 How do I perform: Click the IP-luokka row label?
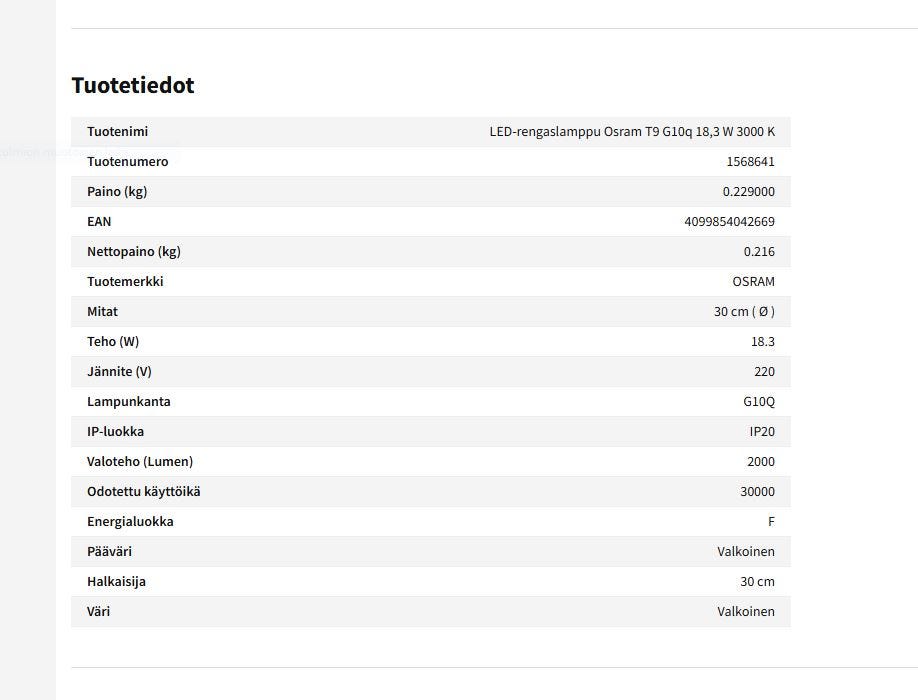(115, 432)
